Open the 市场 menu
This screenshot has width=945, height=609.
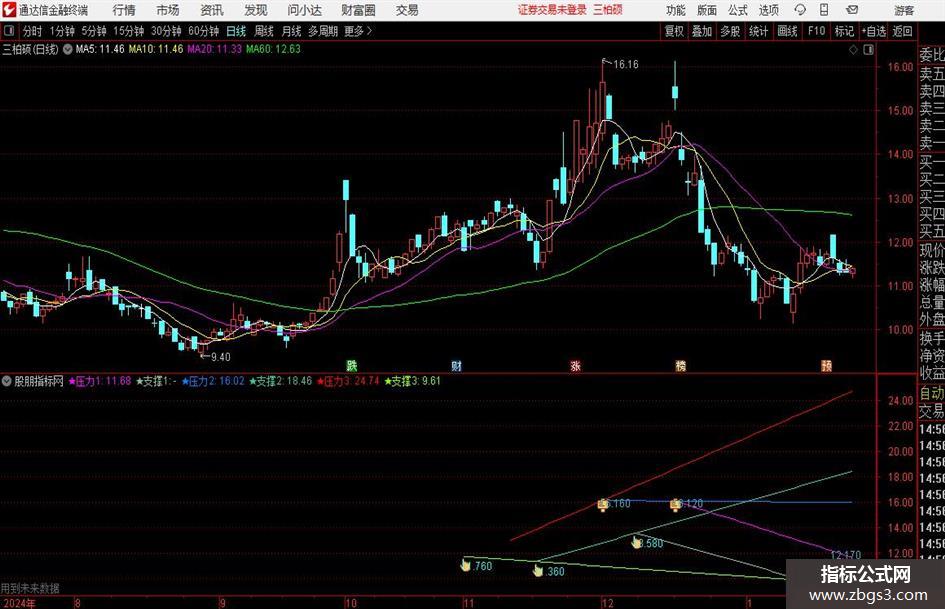(168, 10)
